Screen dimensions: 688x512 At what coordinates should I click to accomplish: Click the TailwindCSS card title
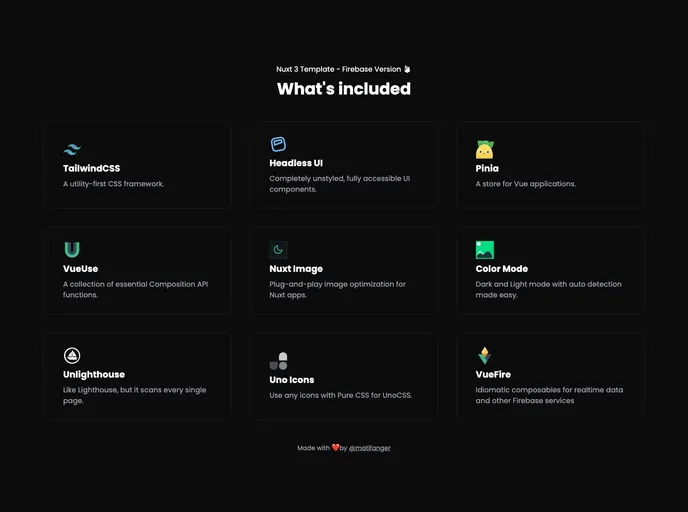coord(91,169)
